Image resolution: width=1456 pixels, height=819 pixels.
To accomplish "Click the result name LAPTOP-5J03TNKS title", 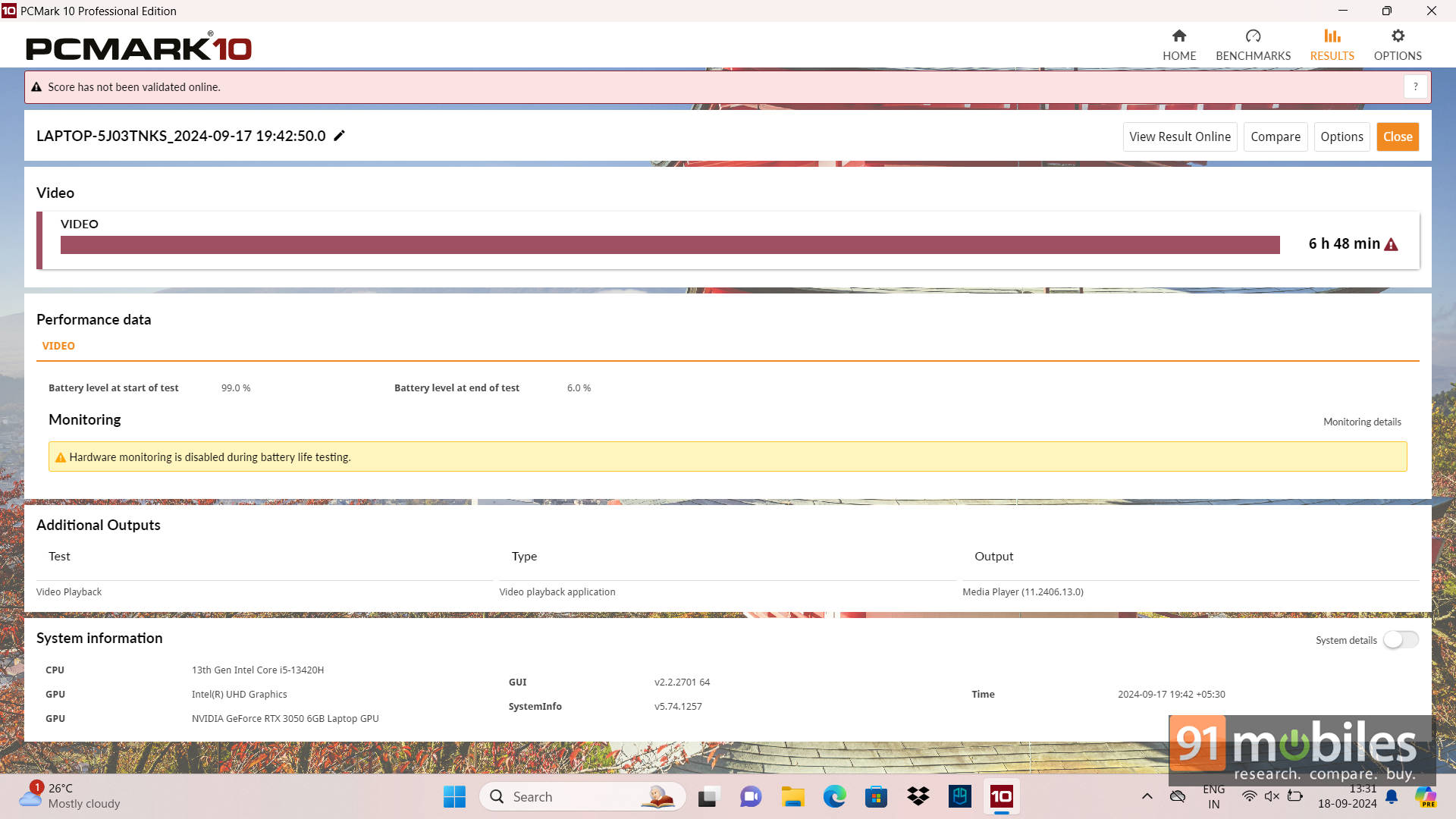I will [x=181, y=136].
